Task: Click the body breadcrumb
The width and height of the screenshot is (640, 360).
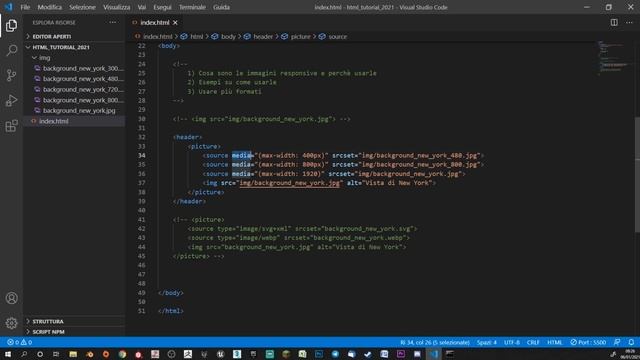Action: click(x=224, y=36)
